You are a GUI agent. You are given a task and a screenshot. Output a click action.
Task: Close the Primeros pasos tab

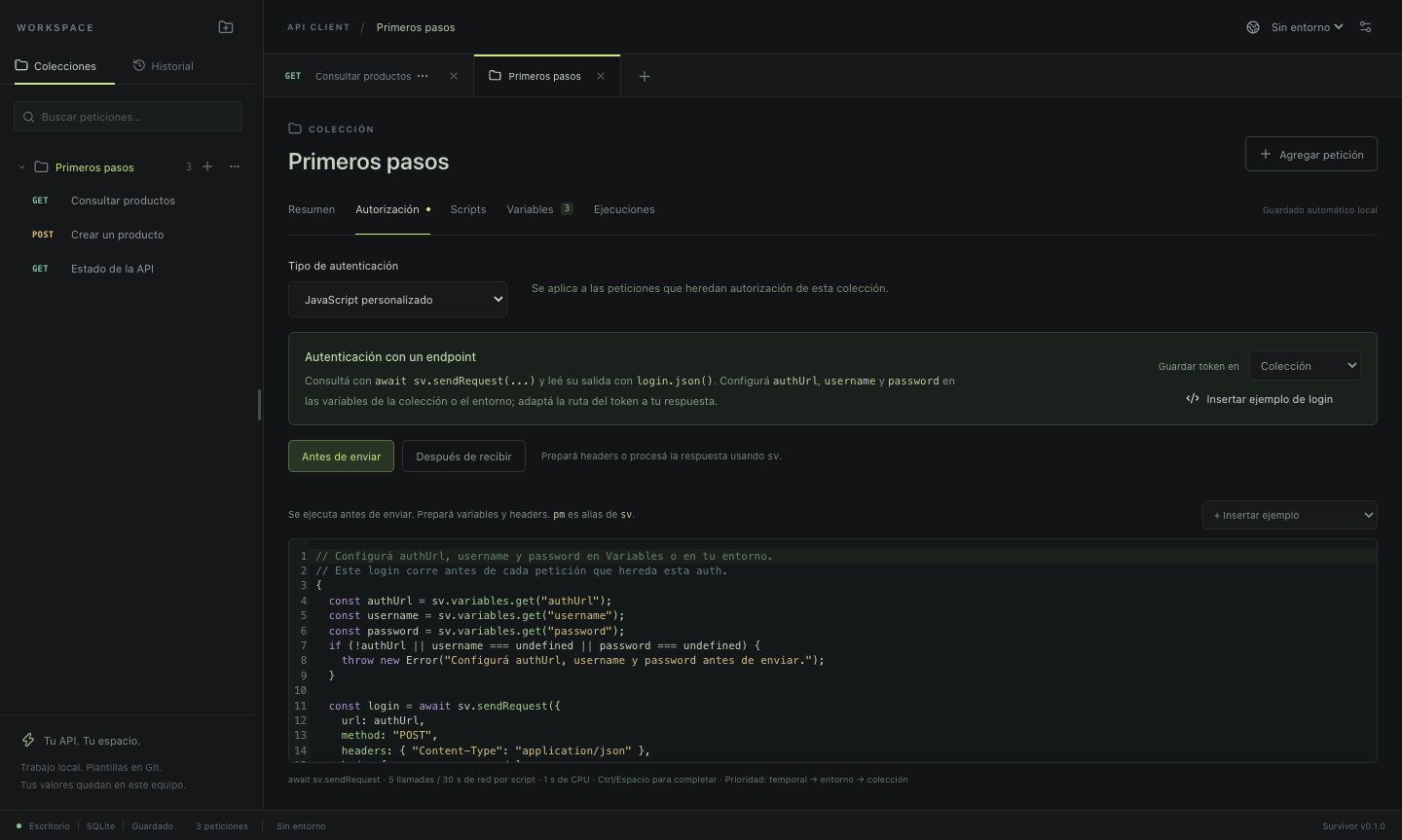[x=601, y=76]
